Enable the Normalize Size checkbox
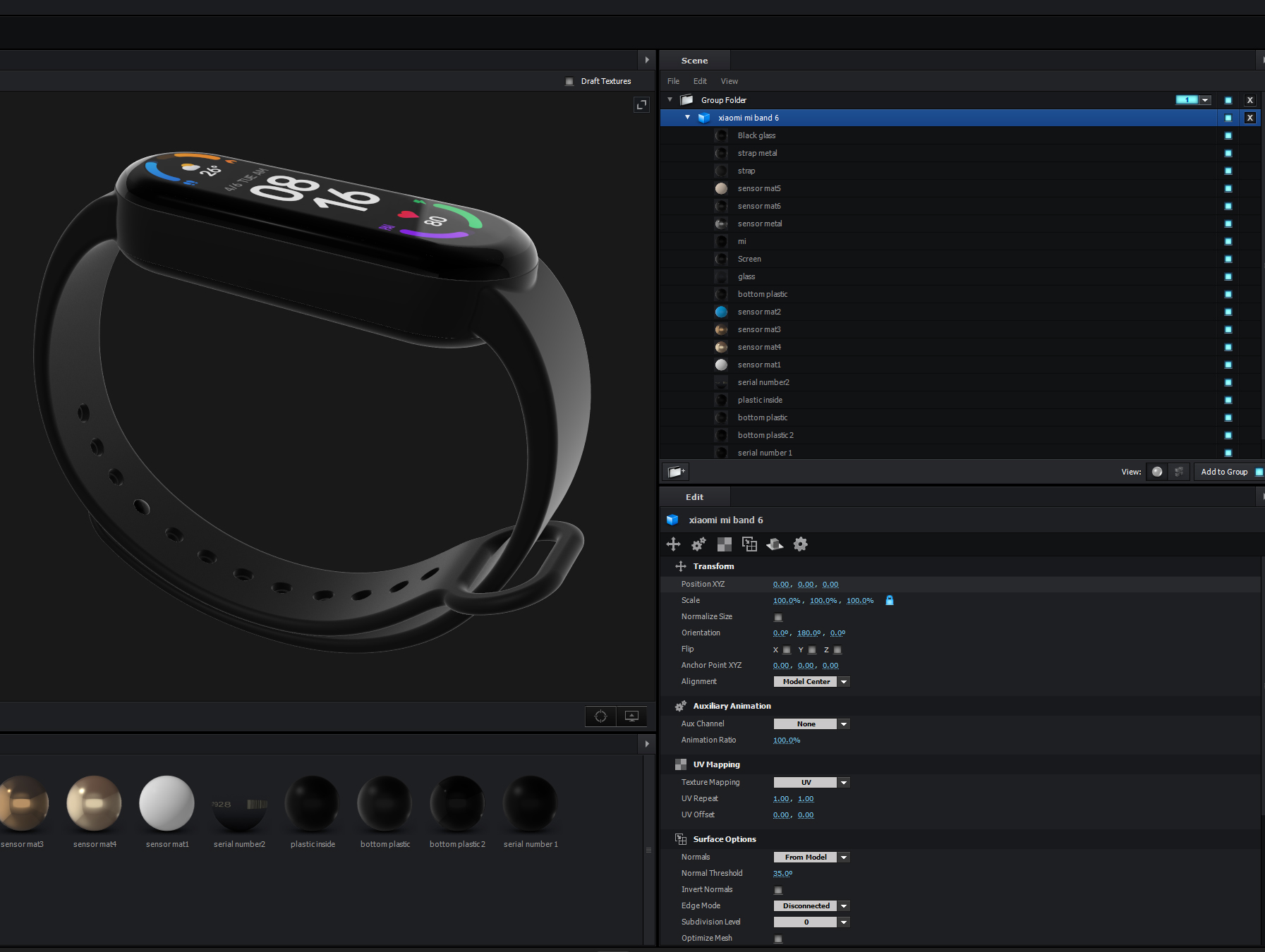The height and width of the screenshot is (952, 1265). click(x=778, y=617)
